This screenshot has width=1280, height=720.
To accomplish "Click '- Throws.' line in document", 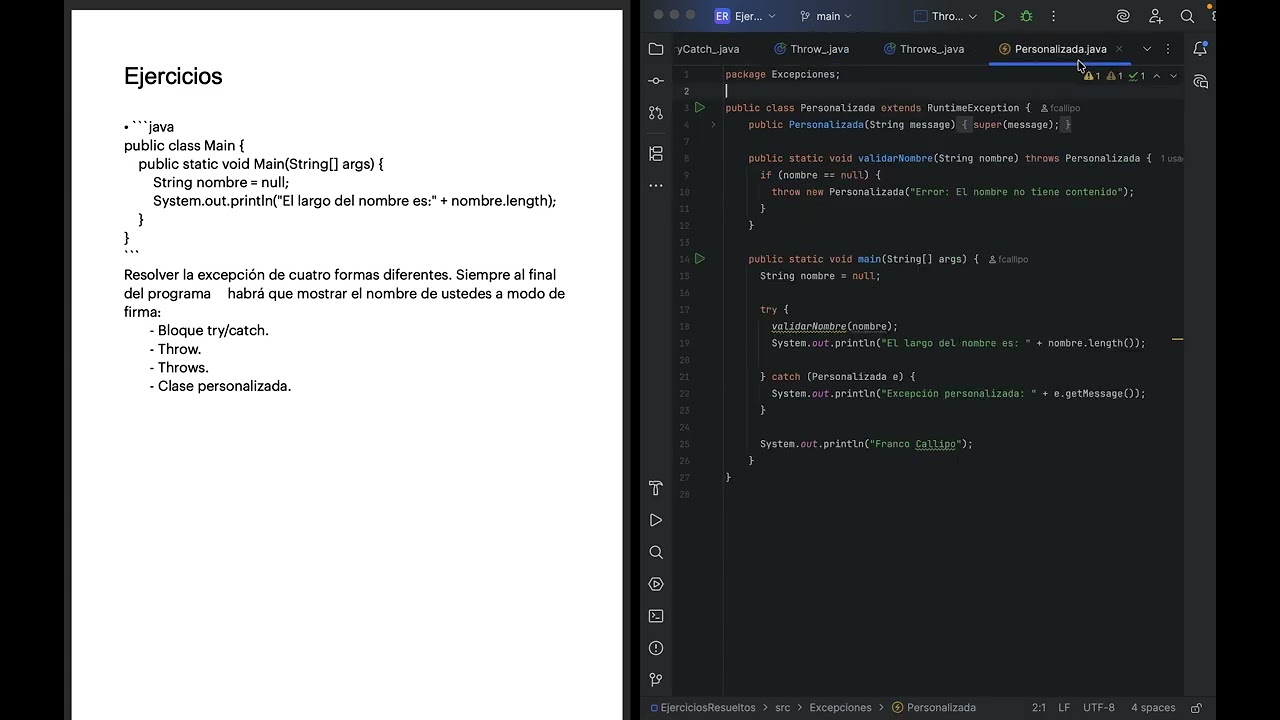I will [x=179, y=367].
